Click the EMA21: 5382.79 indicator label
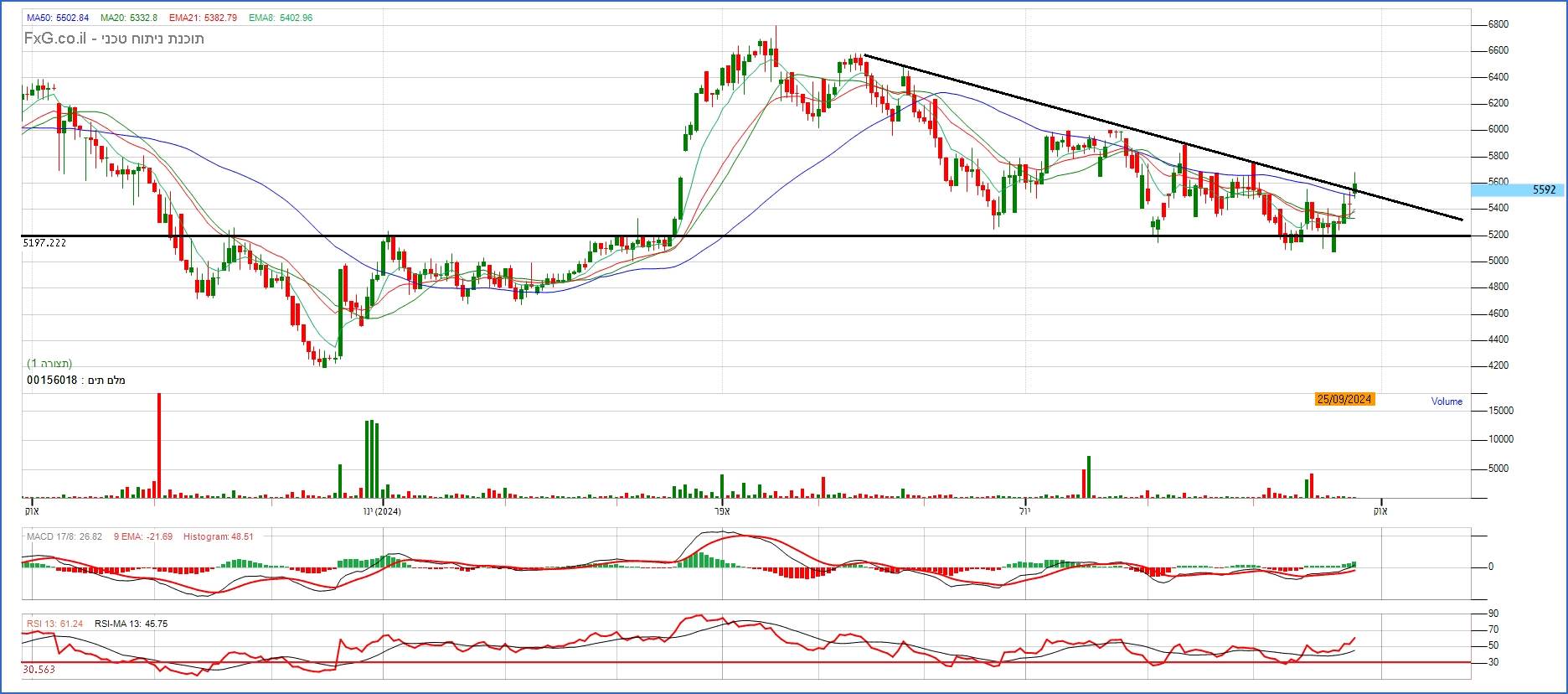The width and height of the screenshot is (1568, 694). pyautogui.click(x=203, y=18)
